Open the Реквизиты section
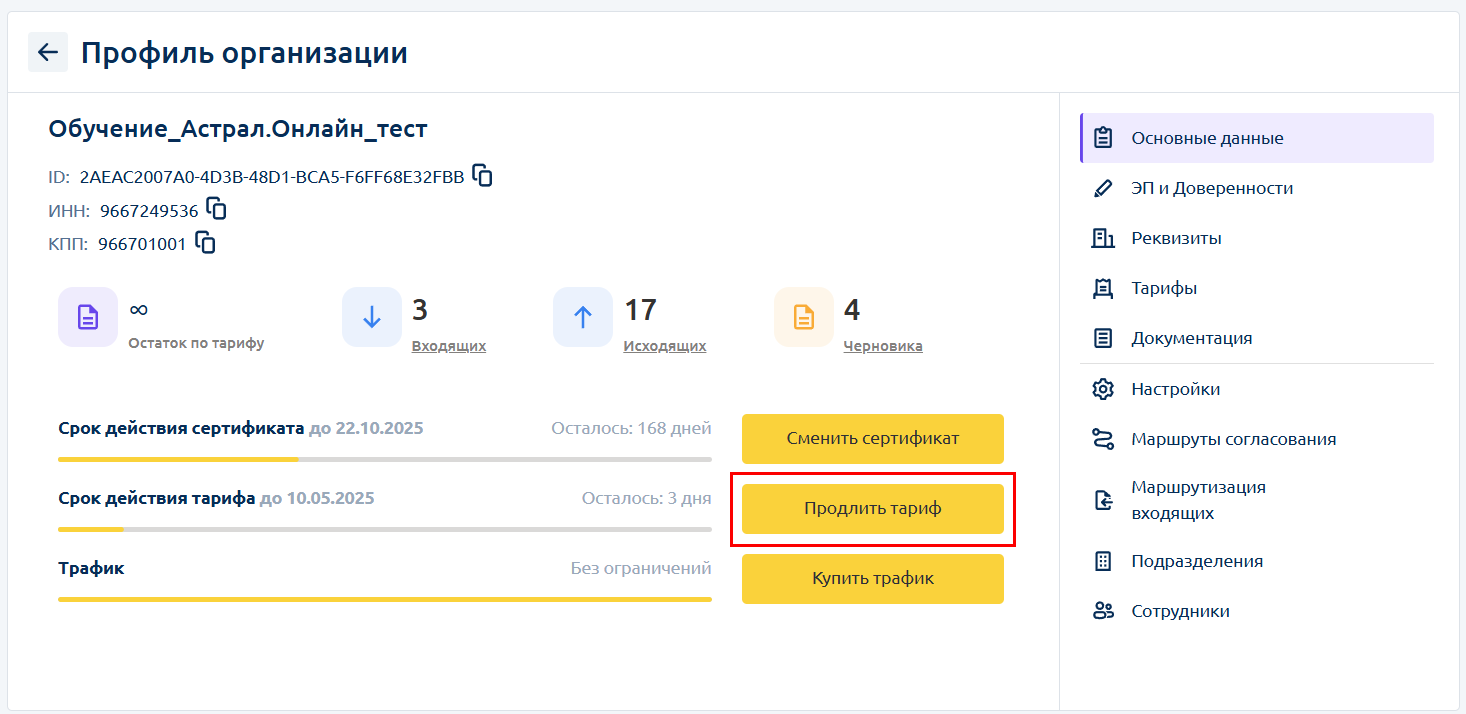 [x=1257, y=238]
